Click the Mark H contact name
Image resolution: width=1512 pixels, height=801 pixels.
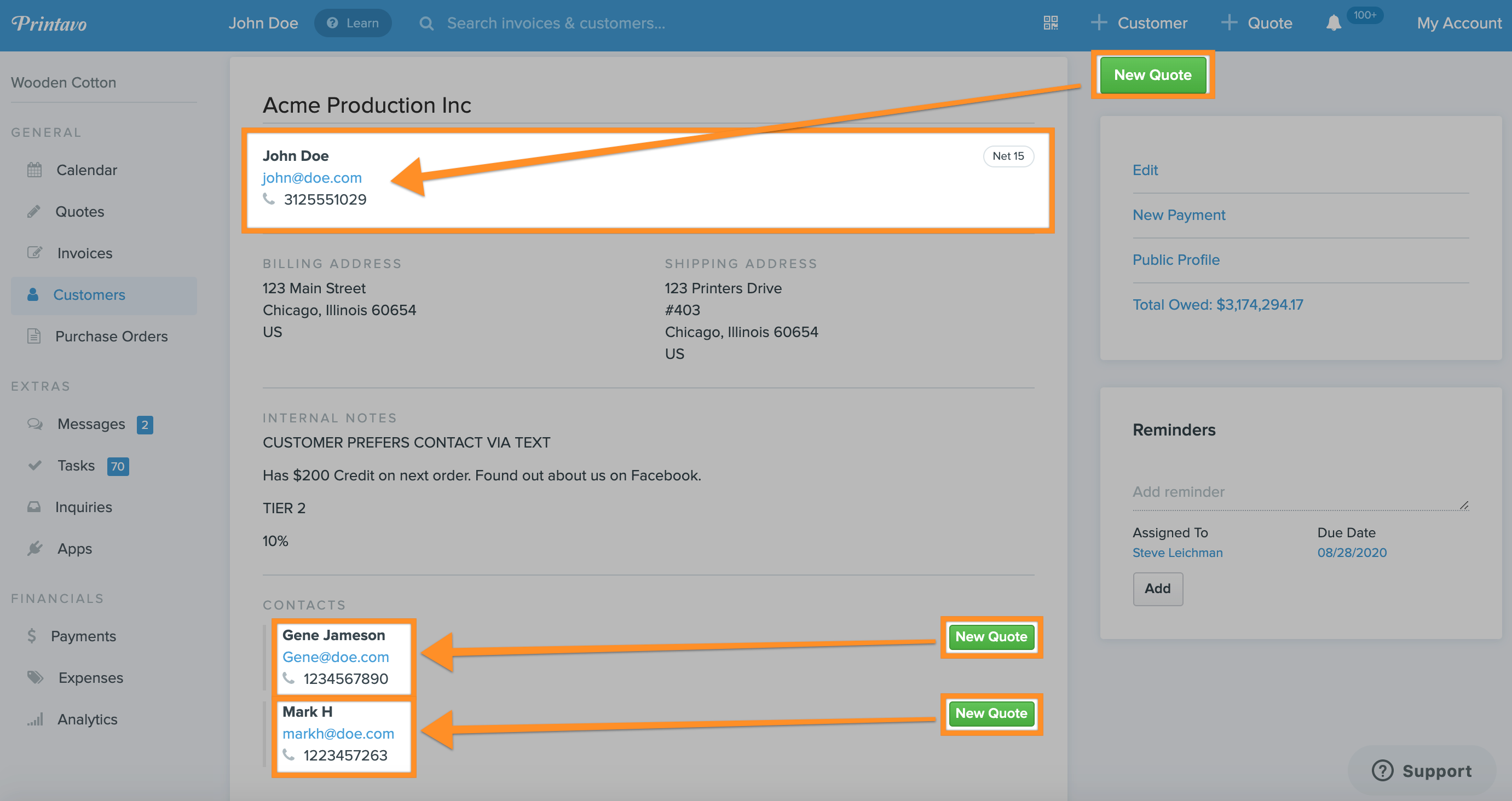tap(308, 712)
